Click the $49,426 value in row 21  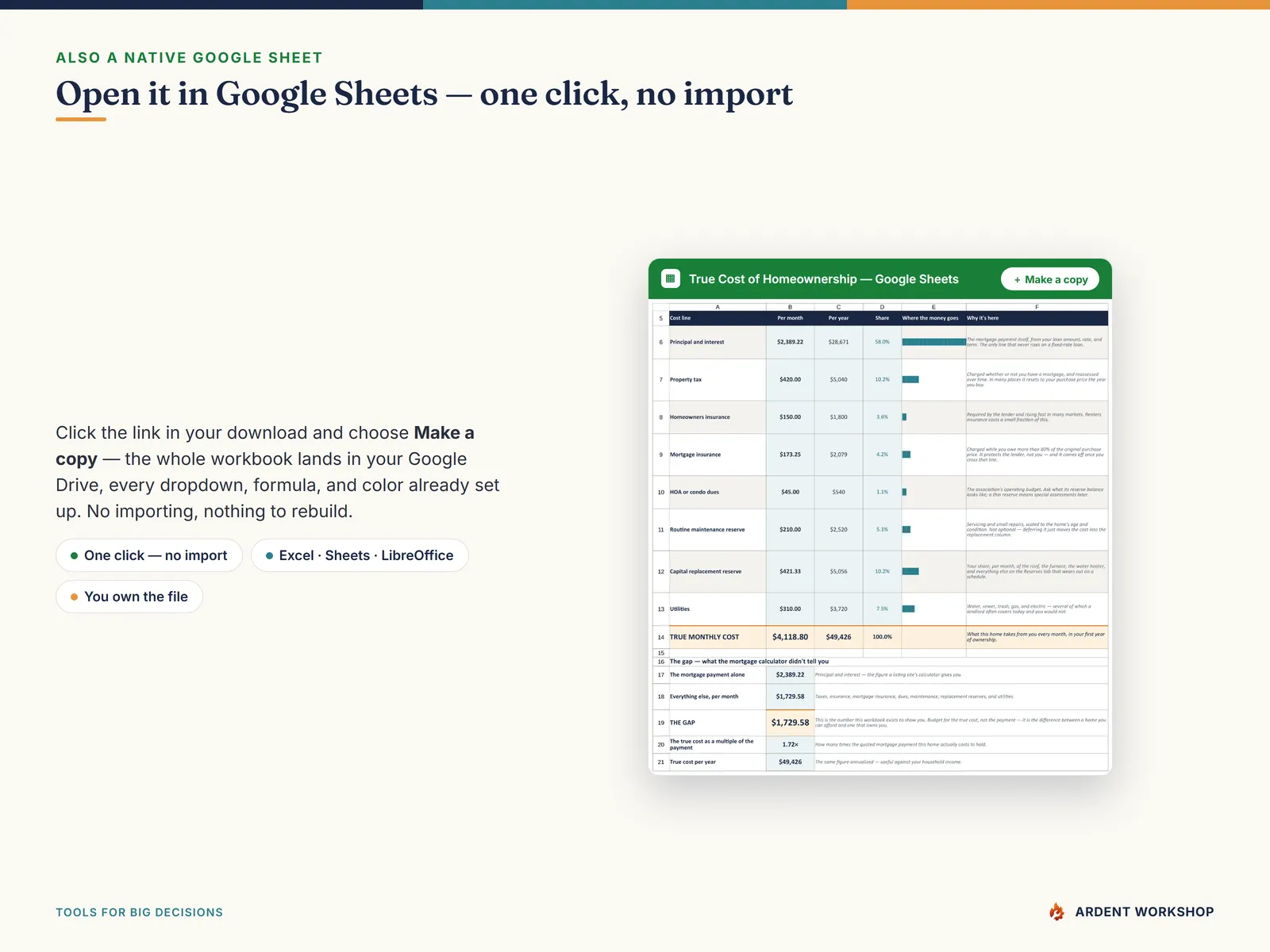(790, 762)
